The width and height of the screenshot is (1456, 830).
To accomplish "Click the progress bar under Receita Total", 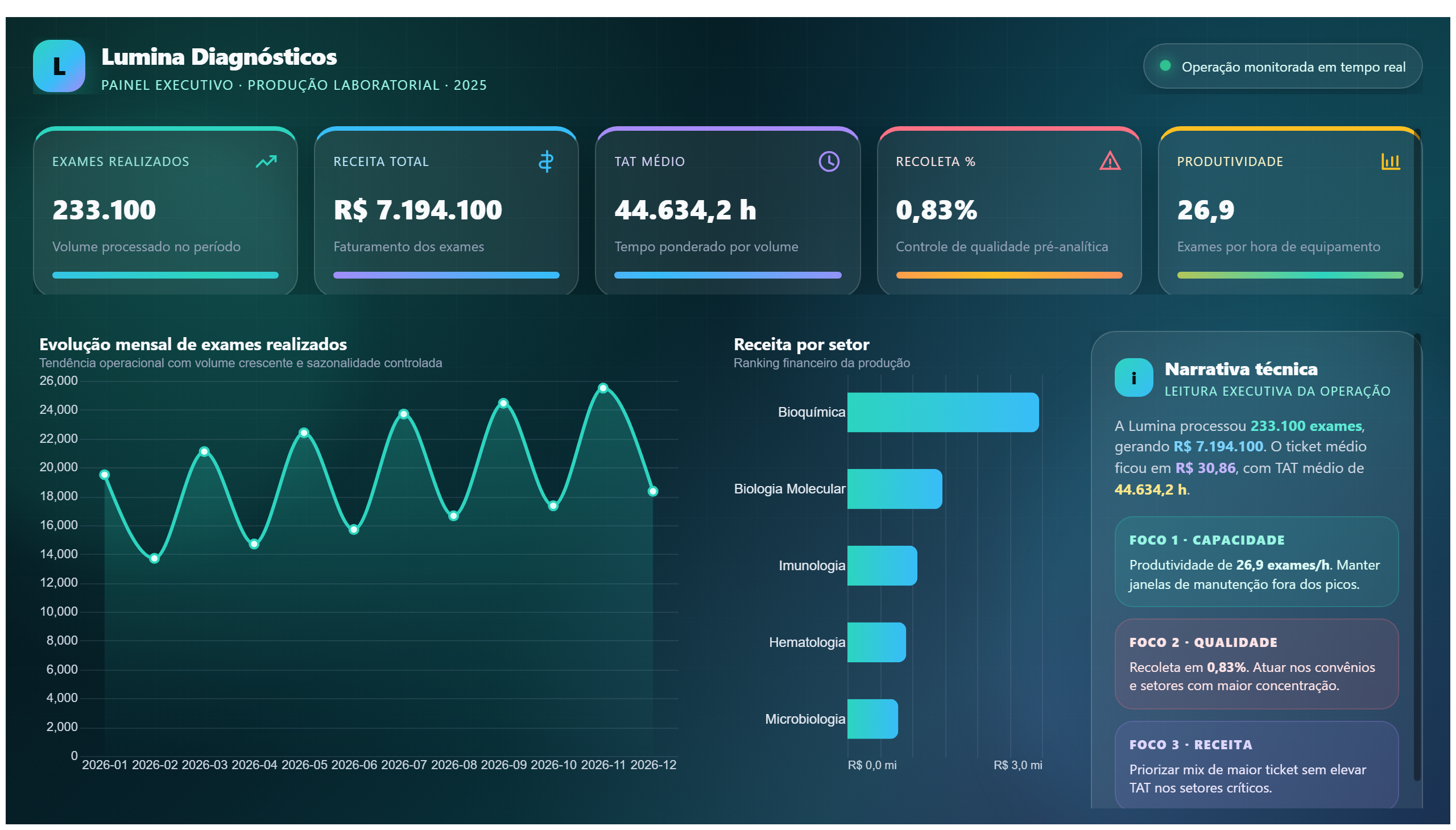I will point(446,275).
